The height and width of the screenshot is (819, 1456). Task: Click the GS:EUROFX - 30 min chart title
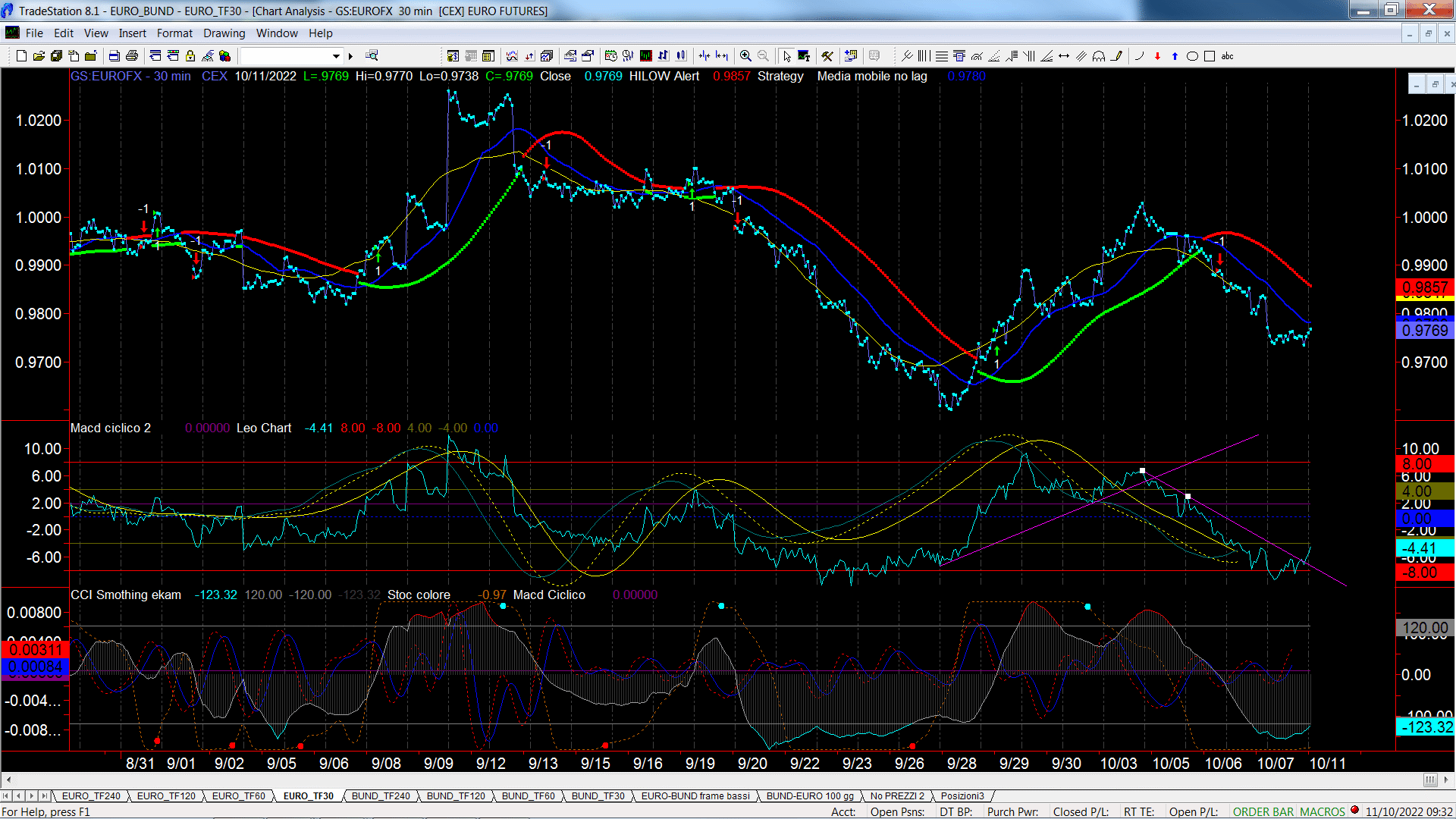pos(130,76)
